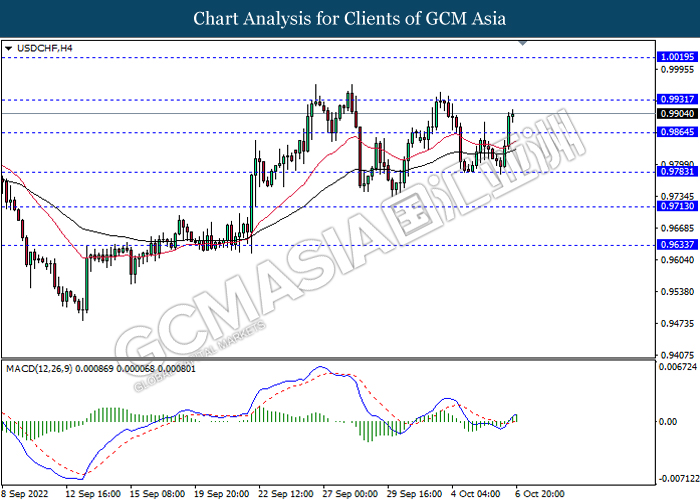
Task: Click the 0.95380 price axis value
Action: pyautogui.click(x=677, y=292)
